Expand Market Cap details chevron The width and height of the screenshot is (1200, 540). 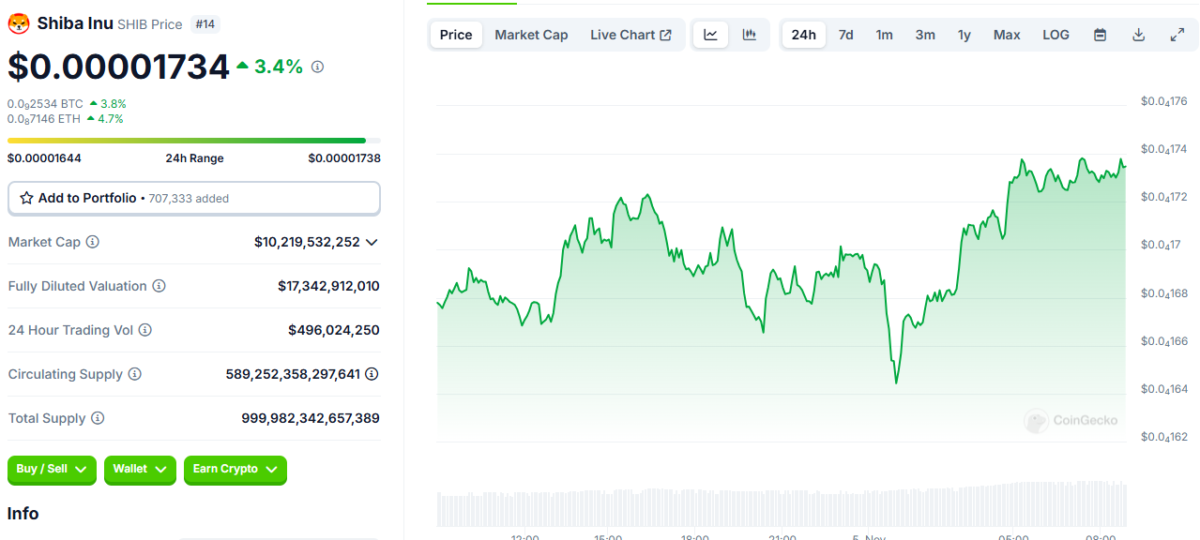click(x=372, y=242)
